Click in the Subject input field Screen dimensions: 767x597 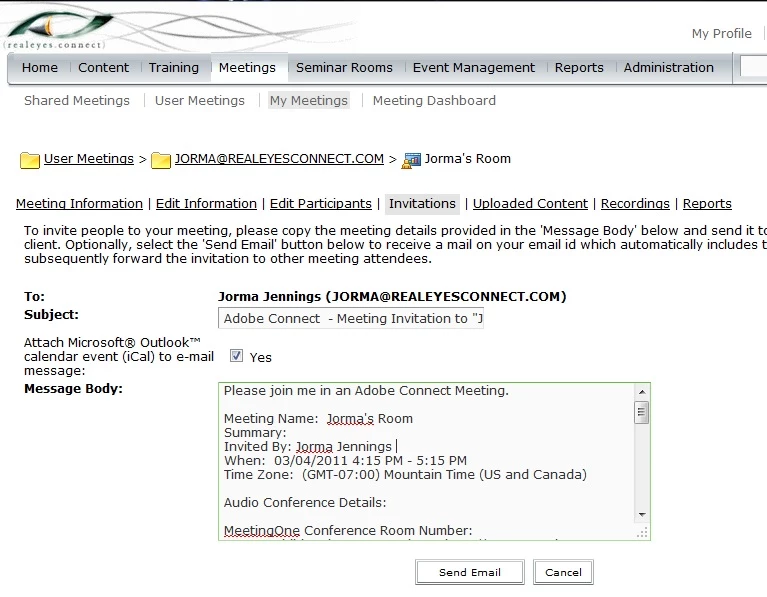[351, 318]
